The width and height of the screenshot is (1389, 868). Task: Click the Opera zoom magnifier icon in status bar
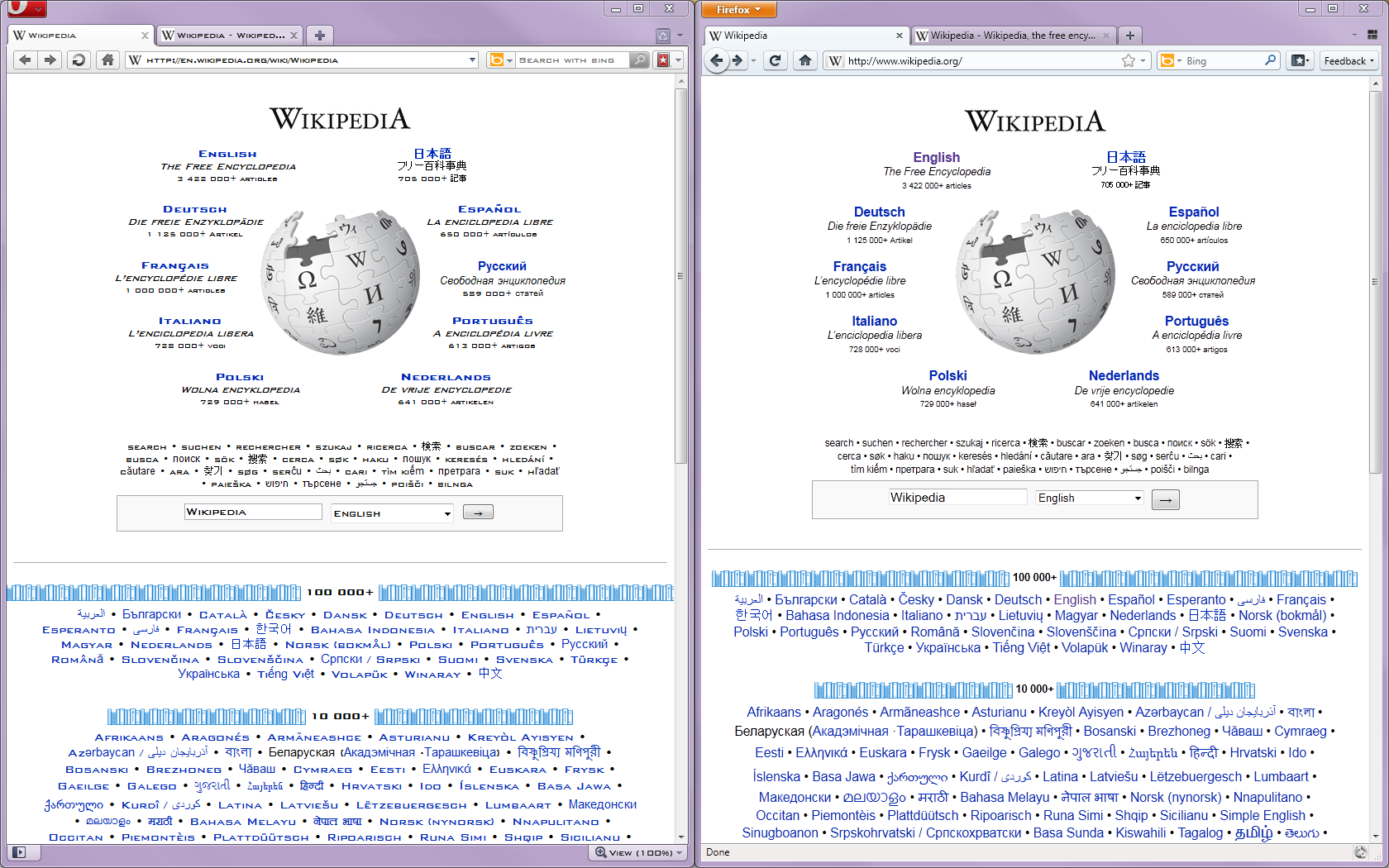601,852
